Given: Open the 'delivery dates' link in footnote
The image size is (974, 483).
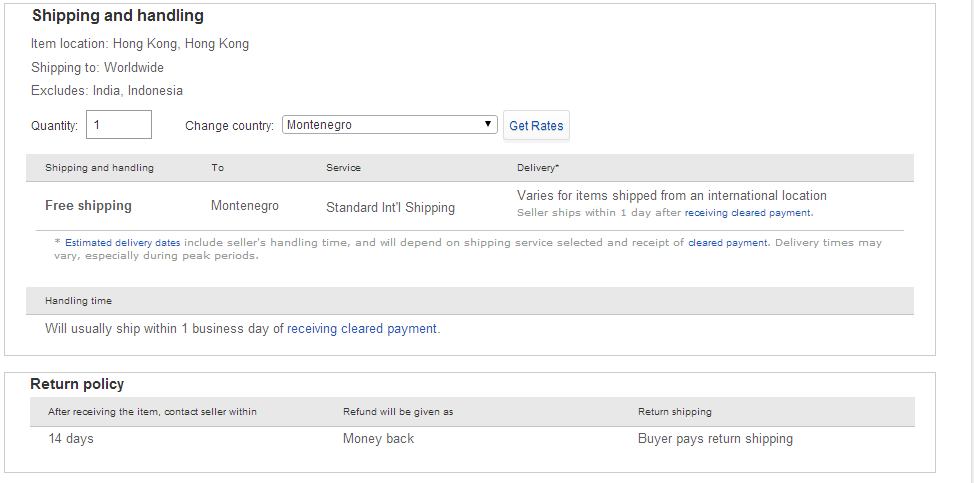Looking at the screenshot, I should 148,242.
